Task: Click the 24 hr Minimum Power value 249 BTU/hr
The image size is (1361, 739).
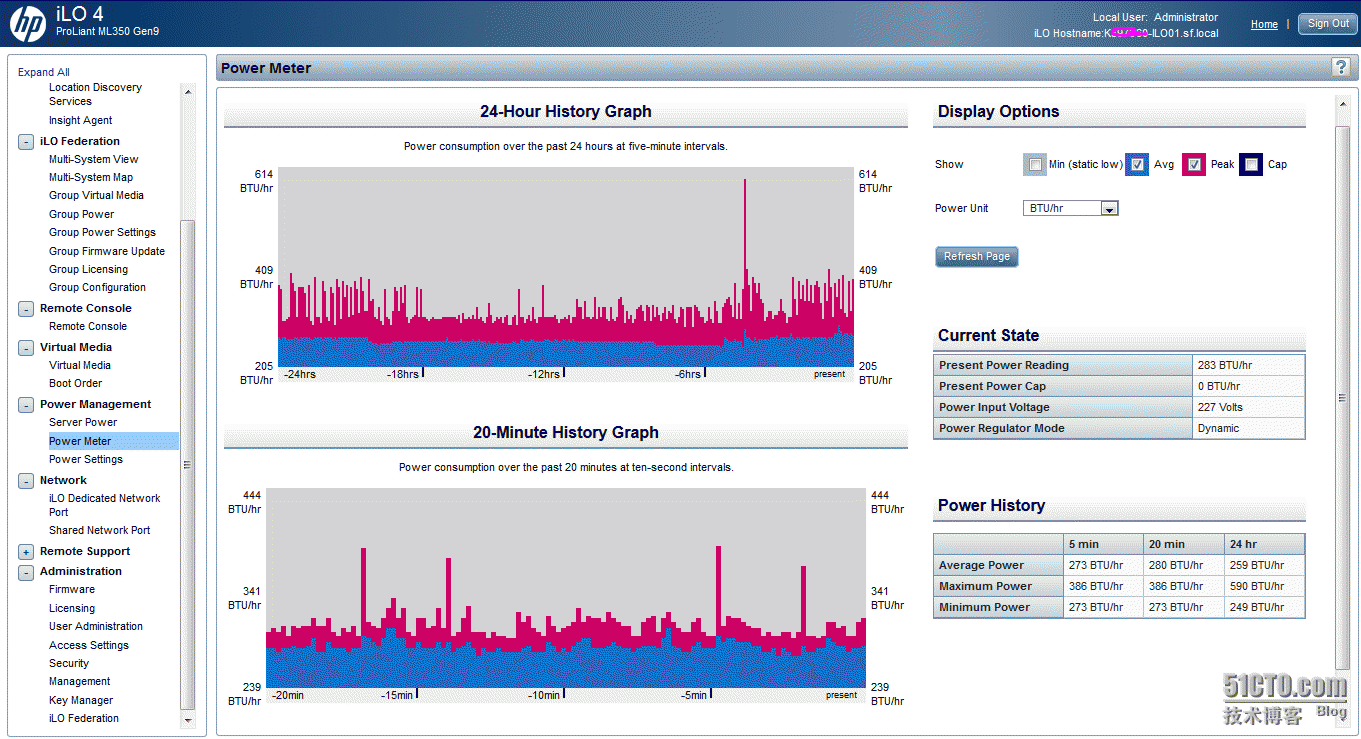Action: (1256, 607)
